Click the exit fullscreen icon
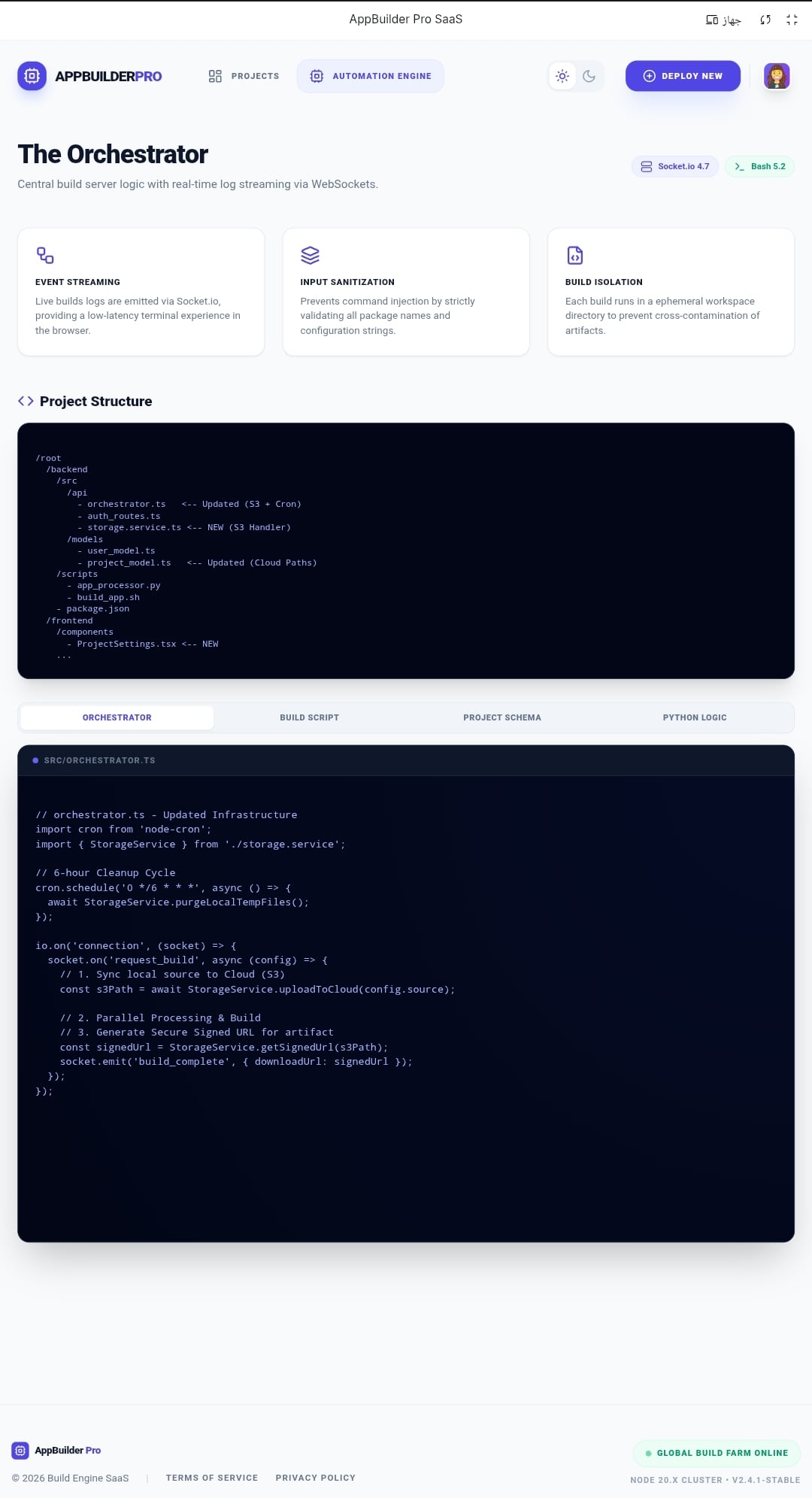The width and height of the screenshot is (812, 1498). pos(792,20)
